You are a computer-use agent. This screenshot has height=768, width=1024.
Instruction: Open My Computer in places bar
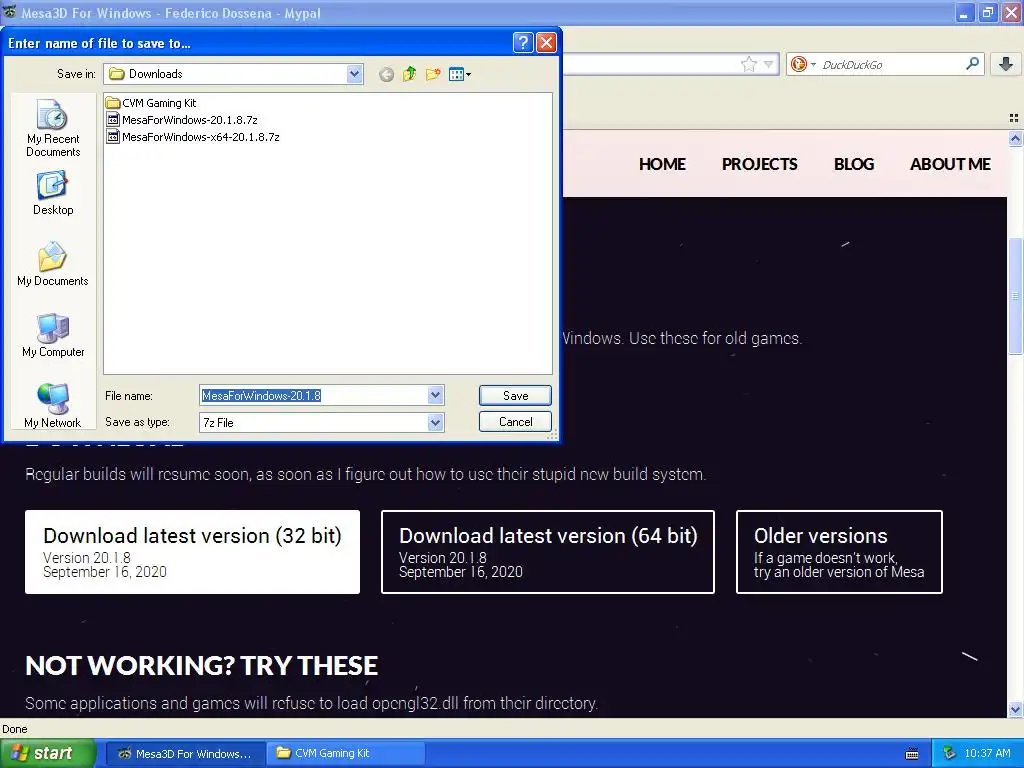[53, 335]
